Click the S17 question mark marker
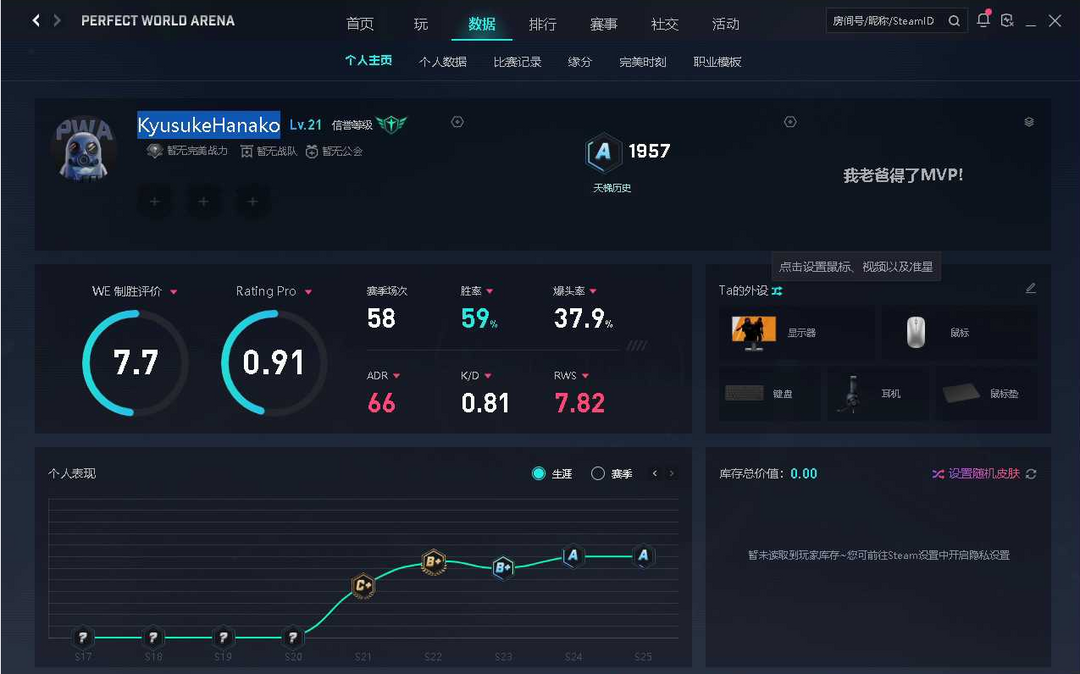Screen dimensions: 1080x674 point(83,638)
